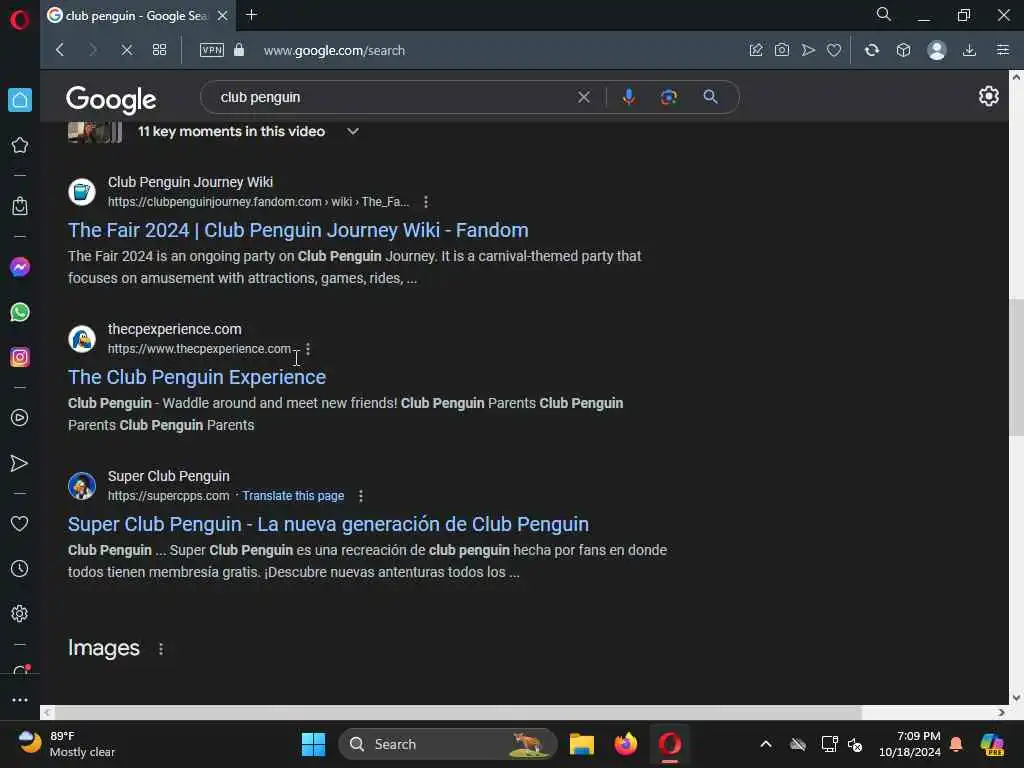The width and height of the screenshot is (1024, 768).
Task: Open Easy Setup menu
Action: tap(1003, 50)
